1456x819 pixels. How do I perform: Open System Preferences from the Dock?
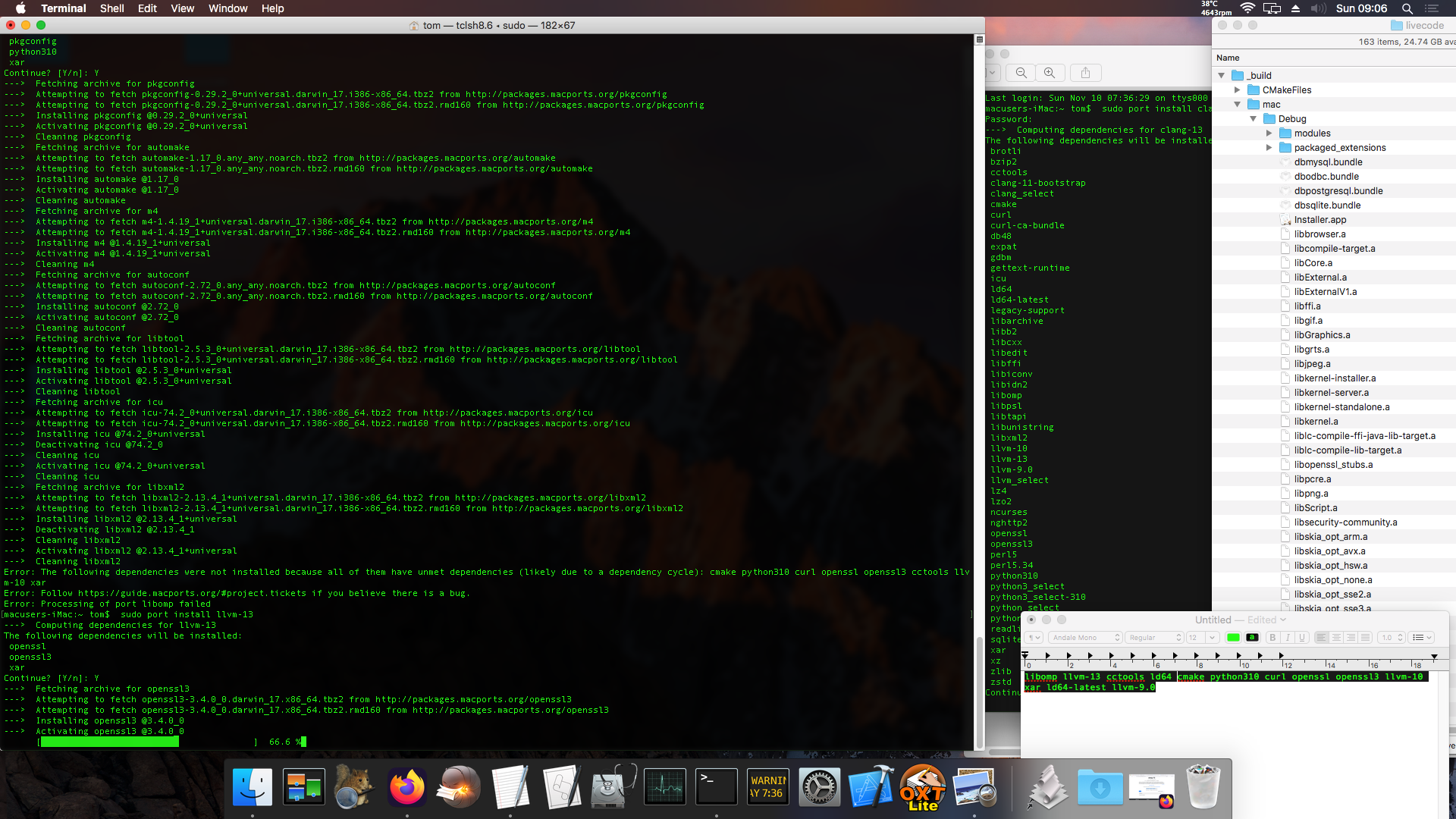[x=820, y=786]
